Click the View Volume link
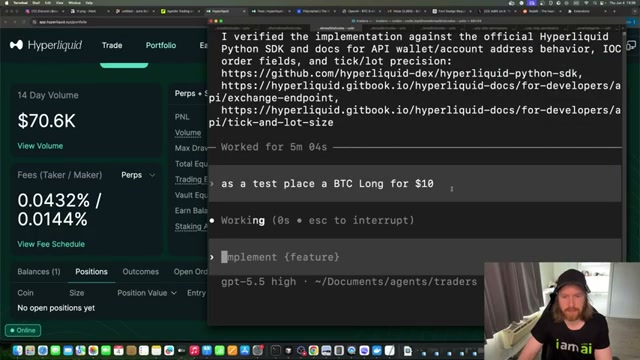 coord(40,146)
